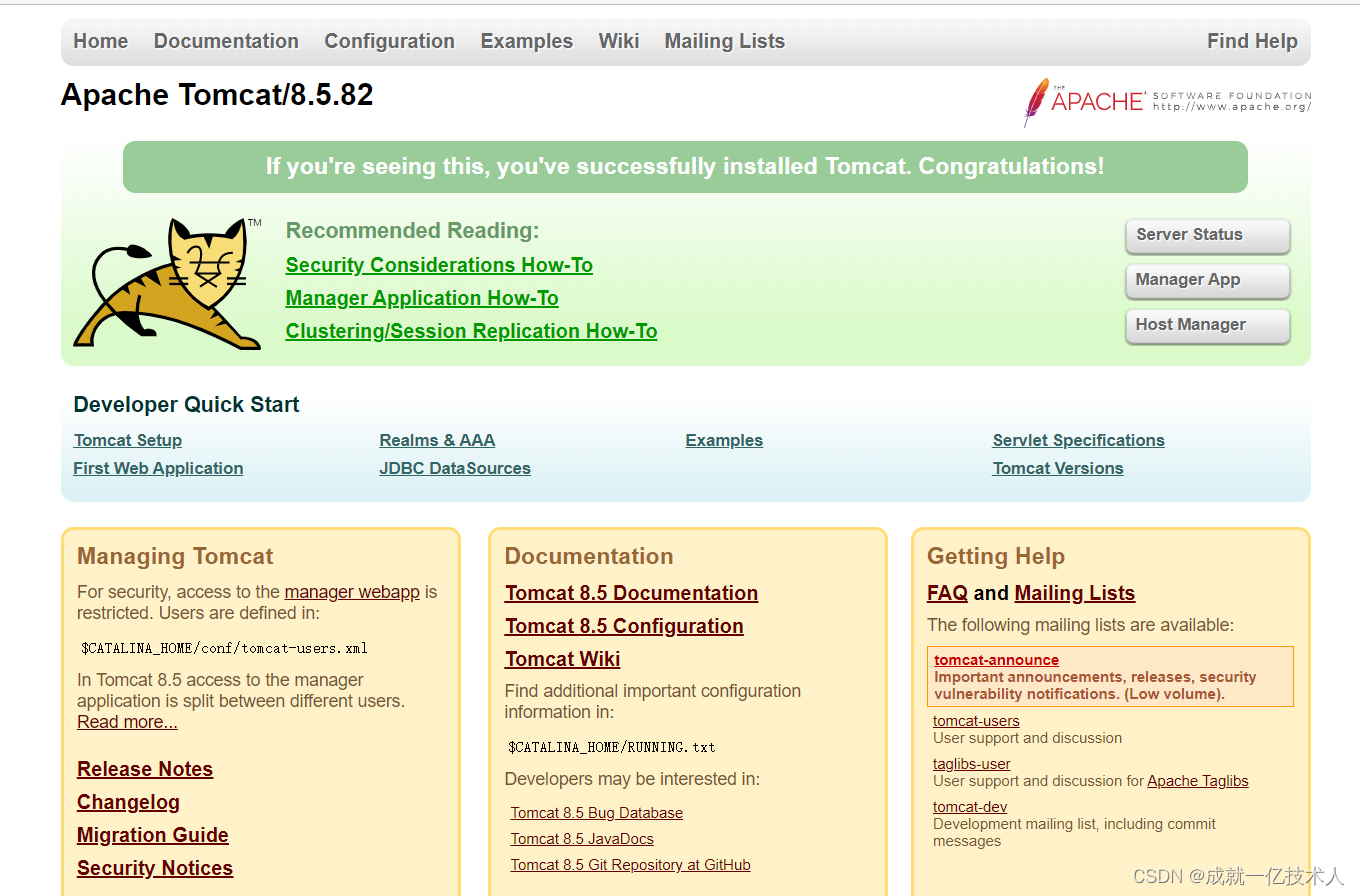
Task: Click the Host Manager button
Action: [1207, 326]
